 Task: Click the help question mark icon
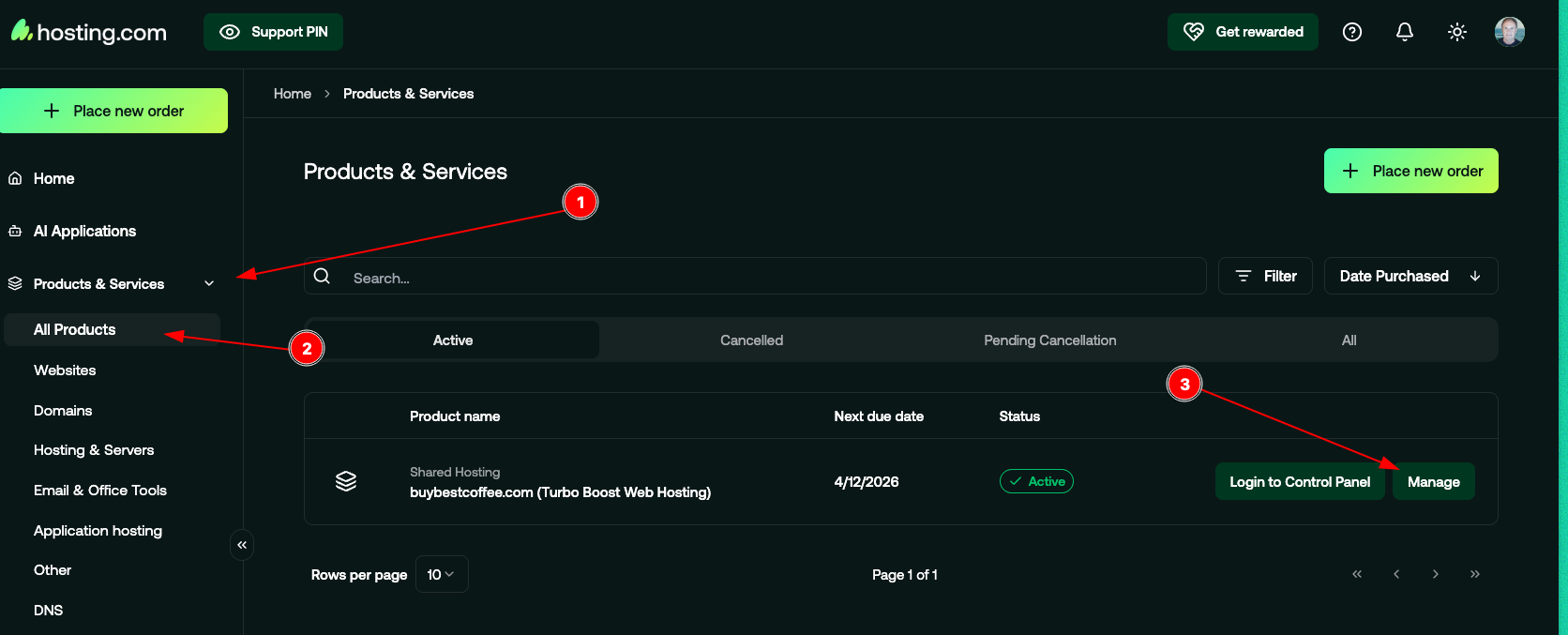1351,32
